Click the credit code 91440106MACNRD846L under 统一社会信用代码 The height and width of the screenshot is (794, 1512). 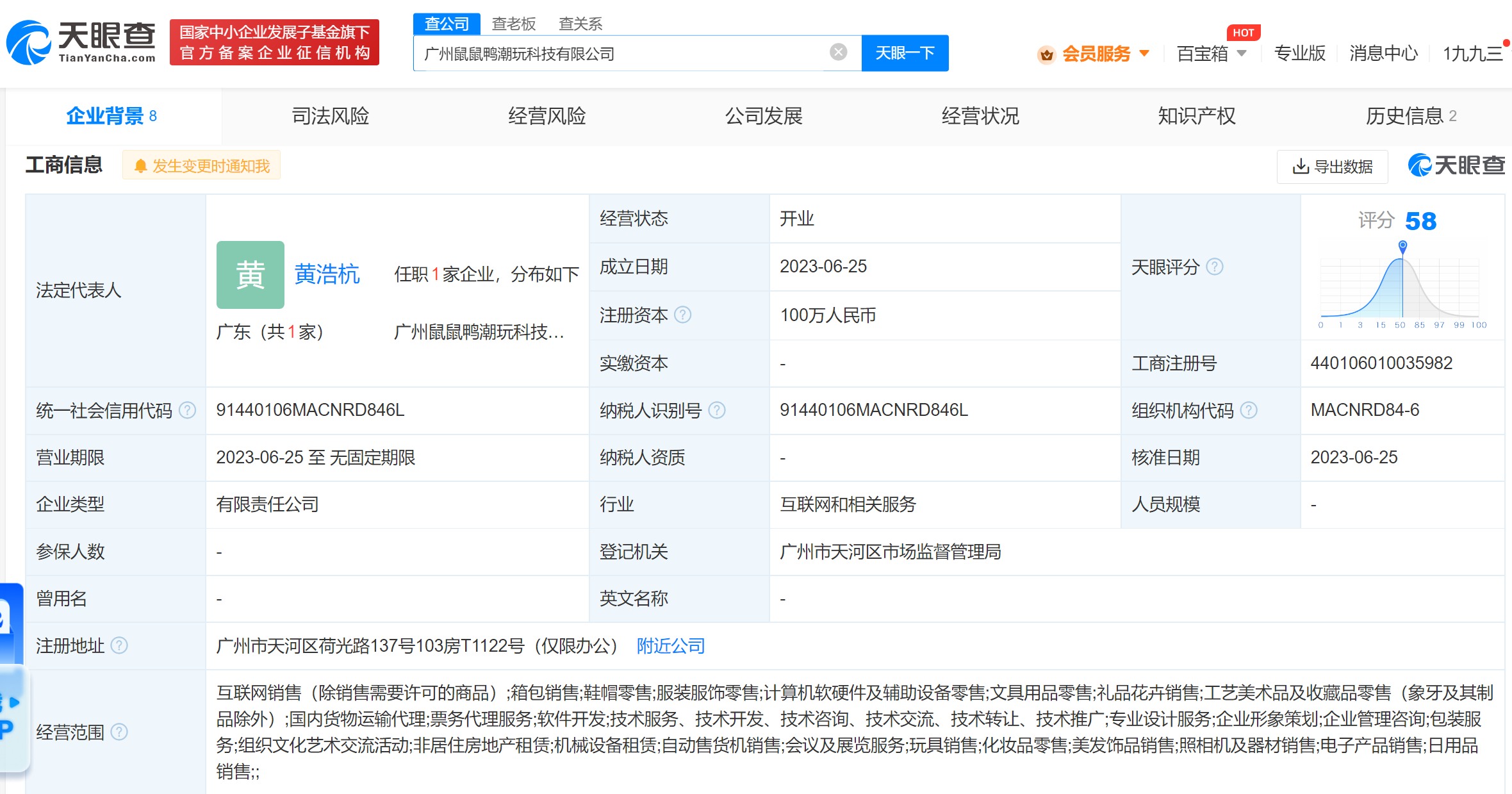(310, 410)
